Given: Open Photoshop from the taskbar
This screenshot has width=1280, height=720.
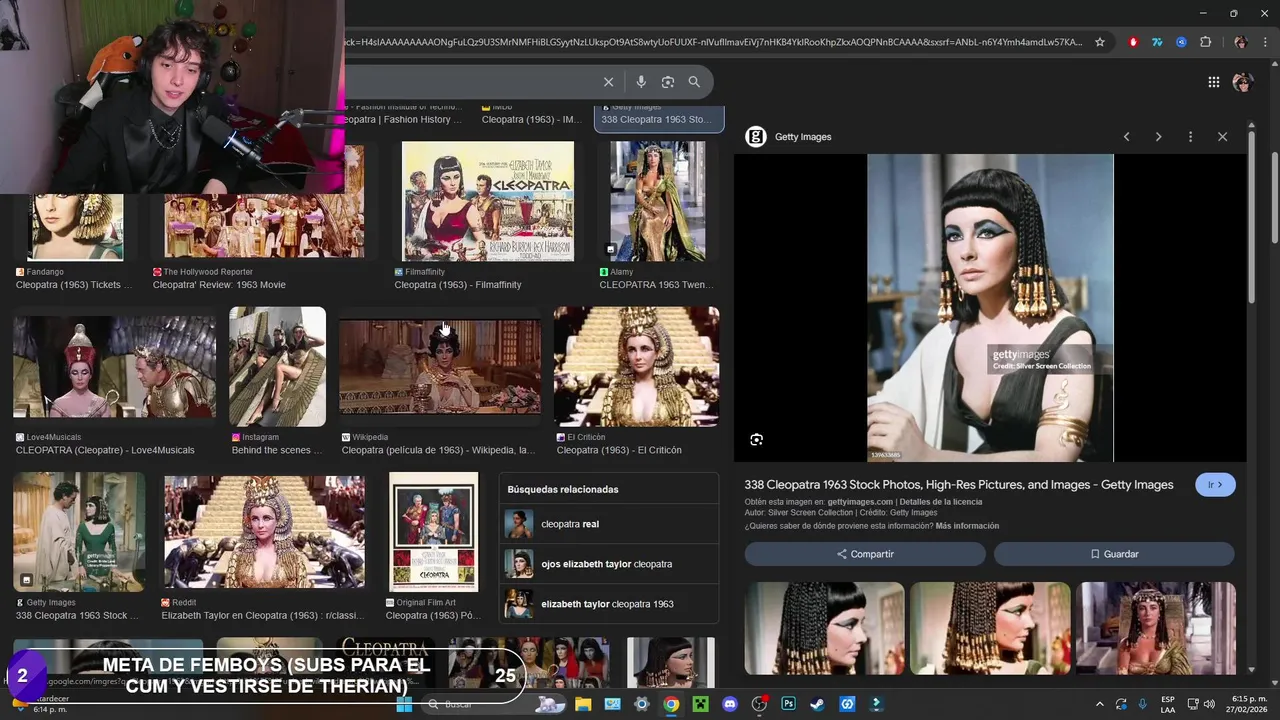Looking at the screenshot, I should [788, 704].
